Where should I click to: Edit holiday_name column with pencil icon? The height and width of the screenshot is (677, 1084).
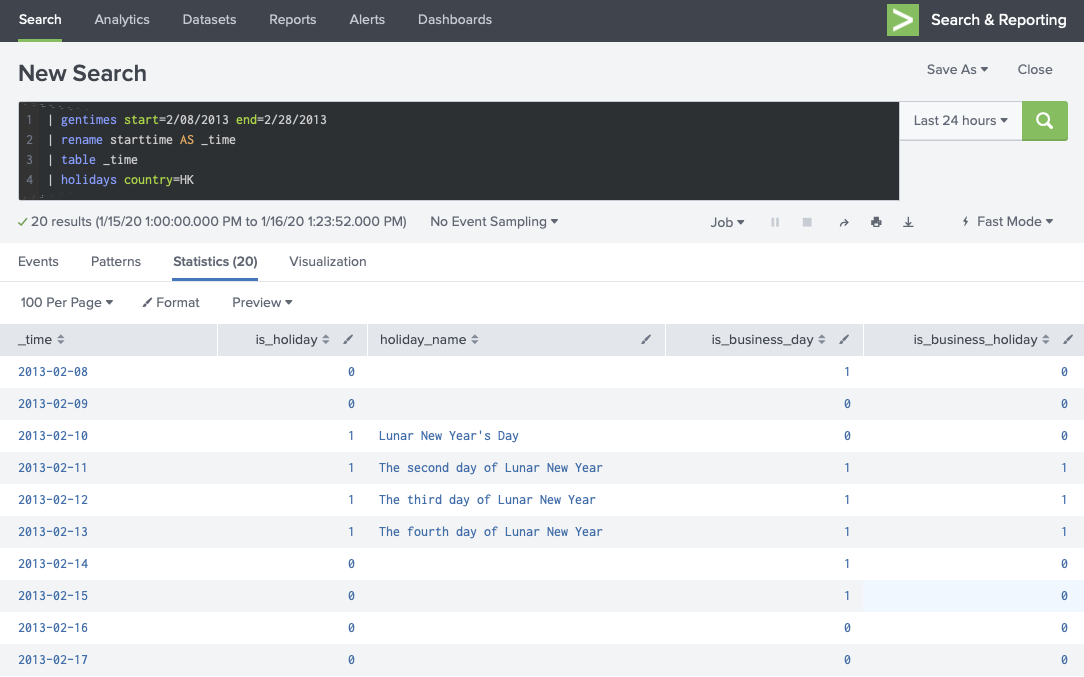pyautogui.click(x=646, y=340)
